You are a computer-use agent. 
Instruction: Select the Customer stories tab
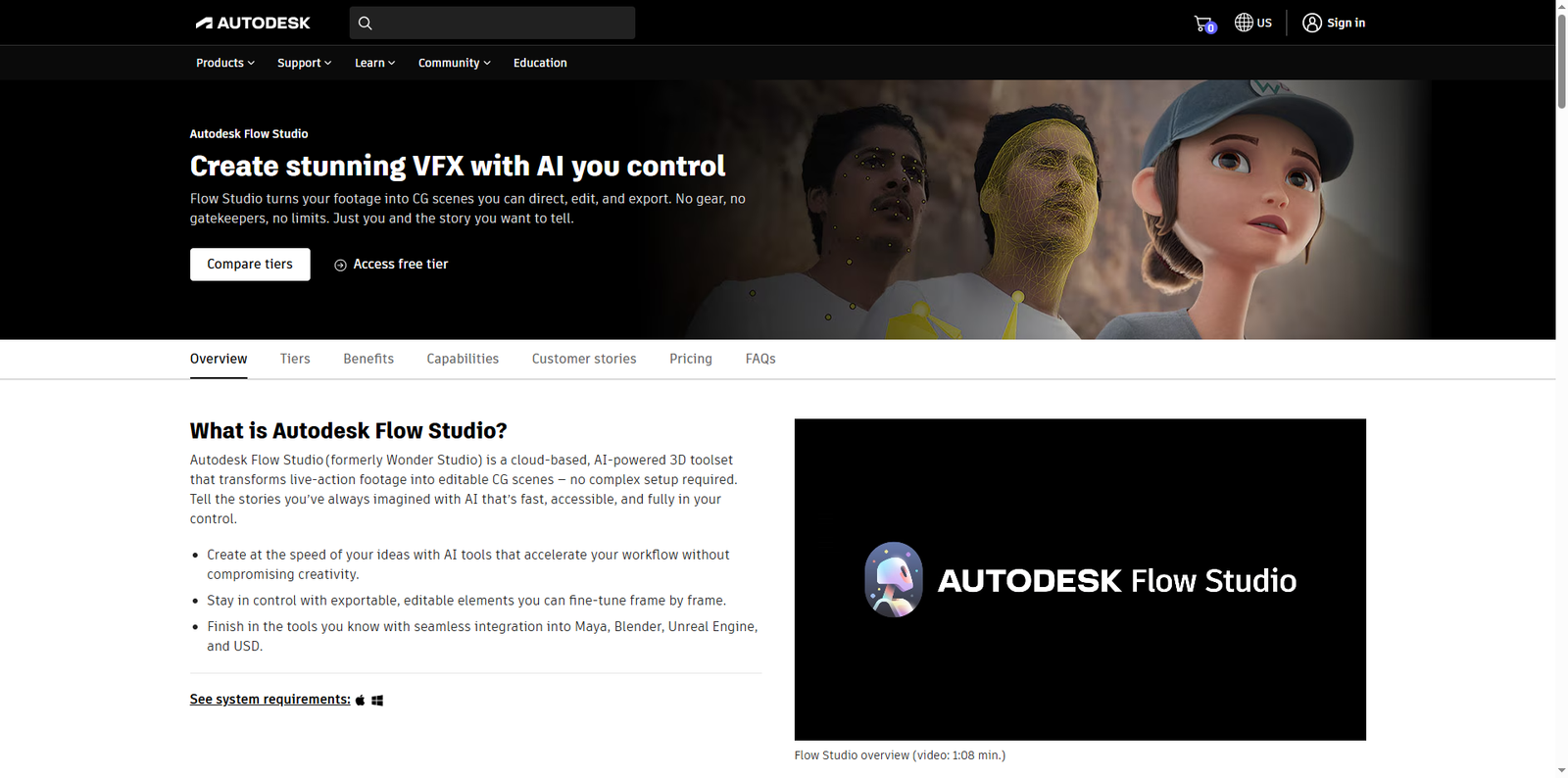pyautogui.click(x=584, y=359)
